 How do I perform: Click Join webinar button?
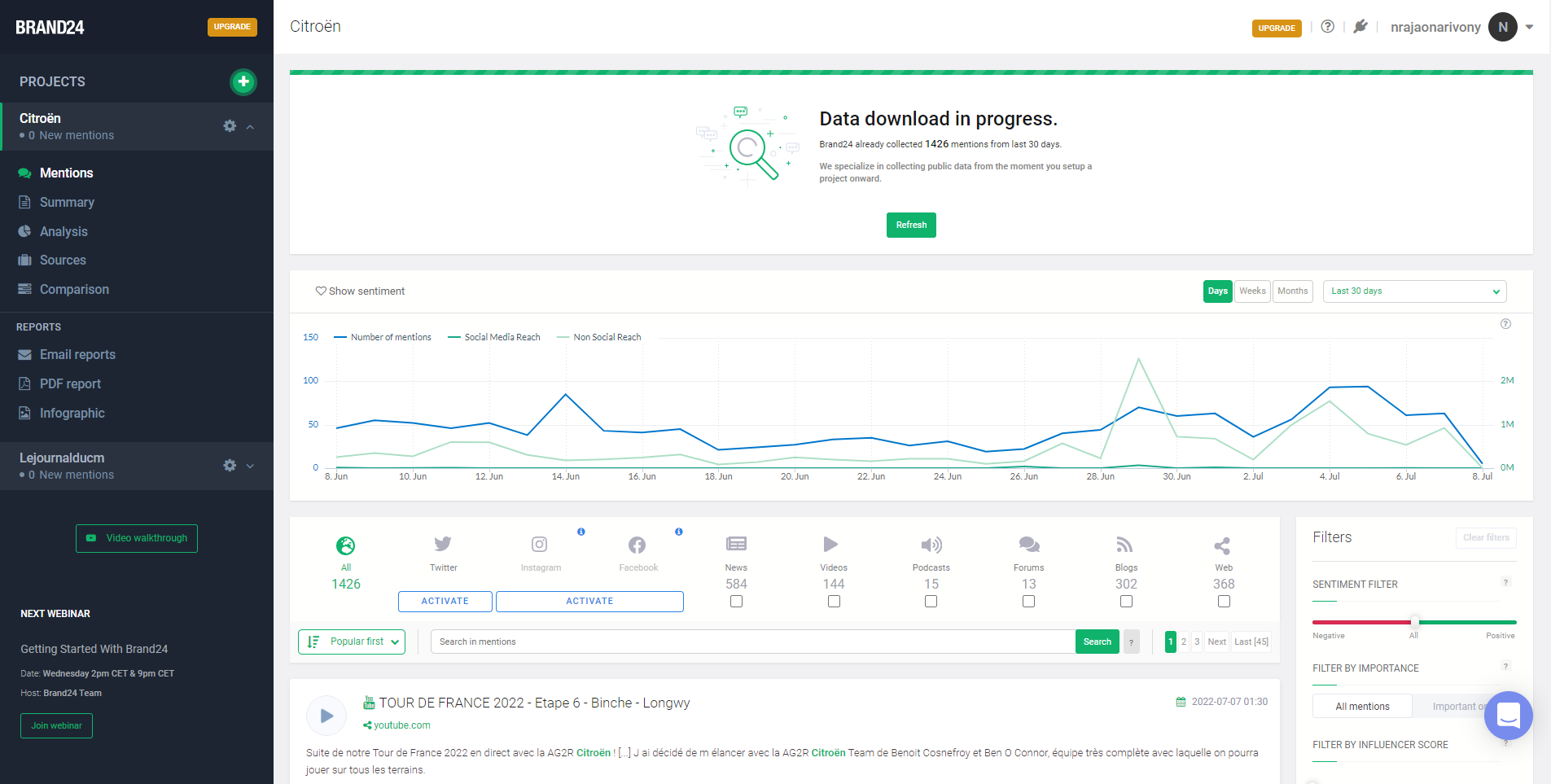tap(56, 725)
